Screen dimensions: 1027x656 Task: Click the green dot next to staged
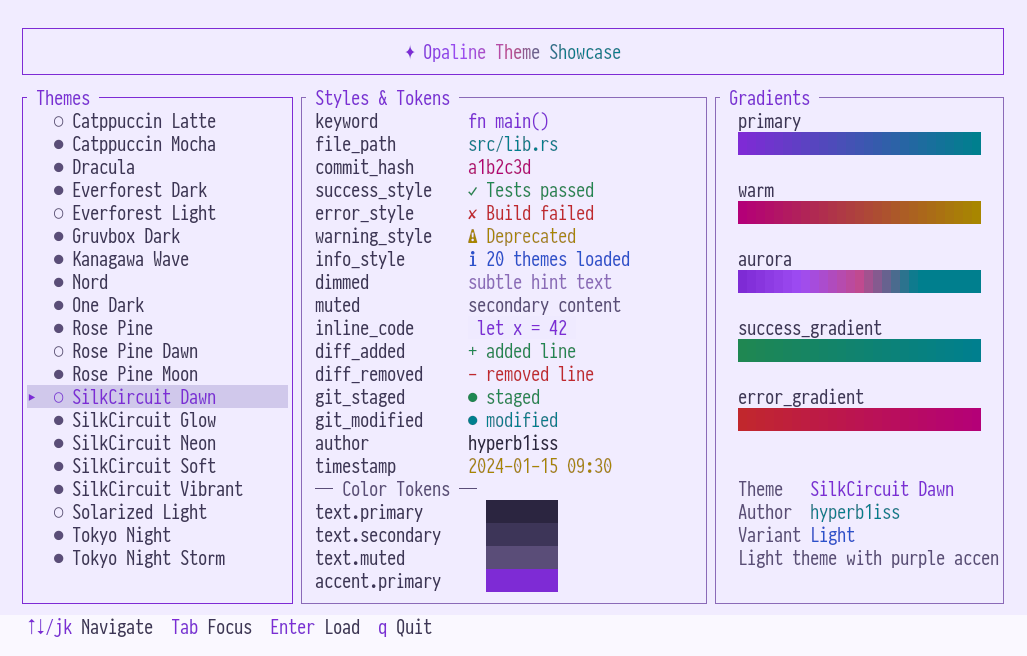coord(473,397)
